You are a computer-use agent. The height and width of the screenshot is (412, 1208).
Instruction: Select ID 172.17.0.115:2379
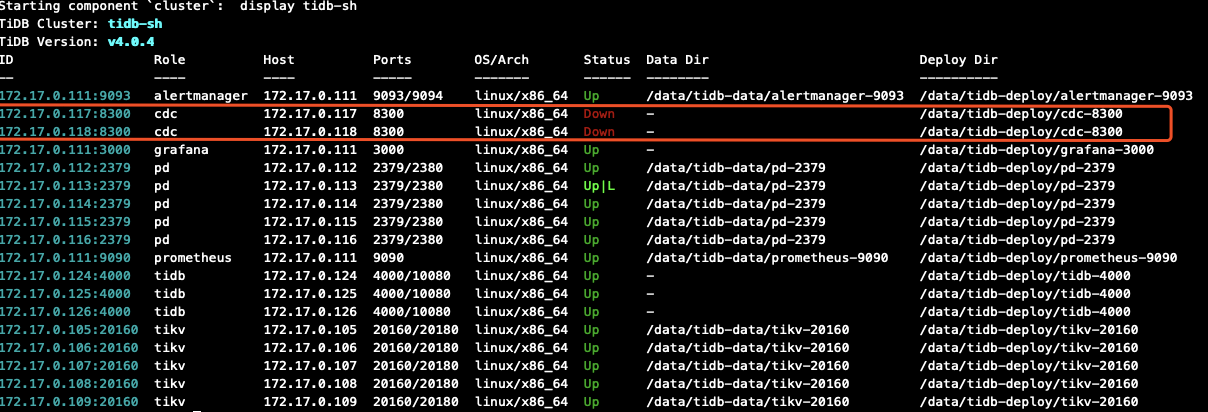click(x=66, y=222)
